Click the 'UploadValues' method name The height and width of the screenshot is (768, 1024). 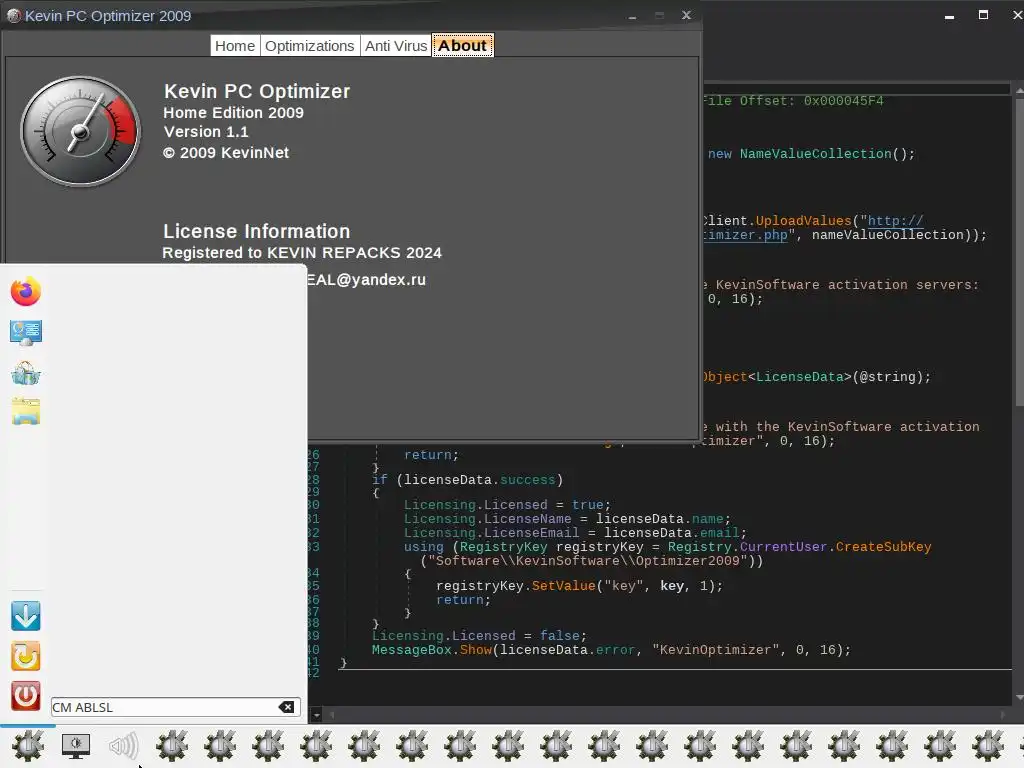tap(803, 221)
